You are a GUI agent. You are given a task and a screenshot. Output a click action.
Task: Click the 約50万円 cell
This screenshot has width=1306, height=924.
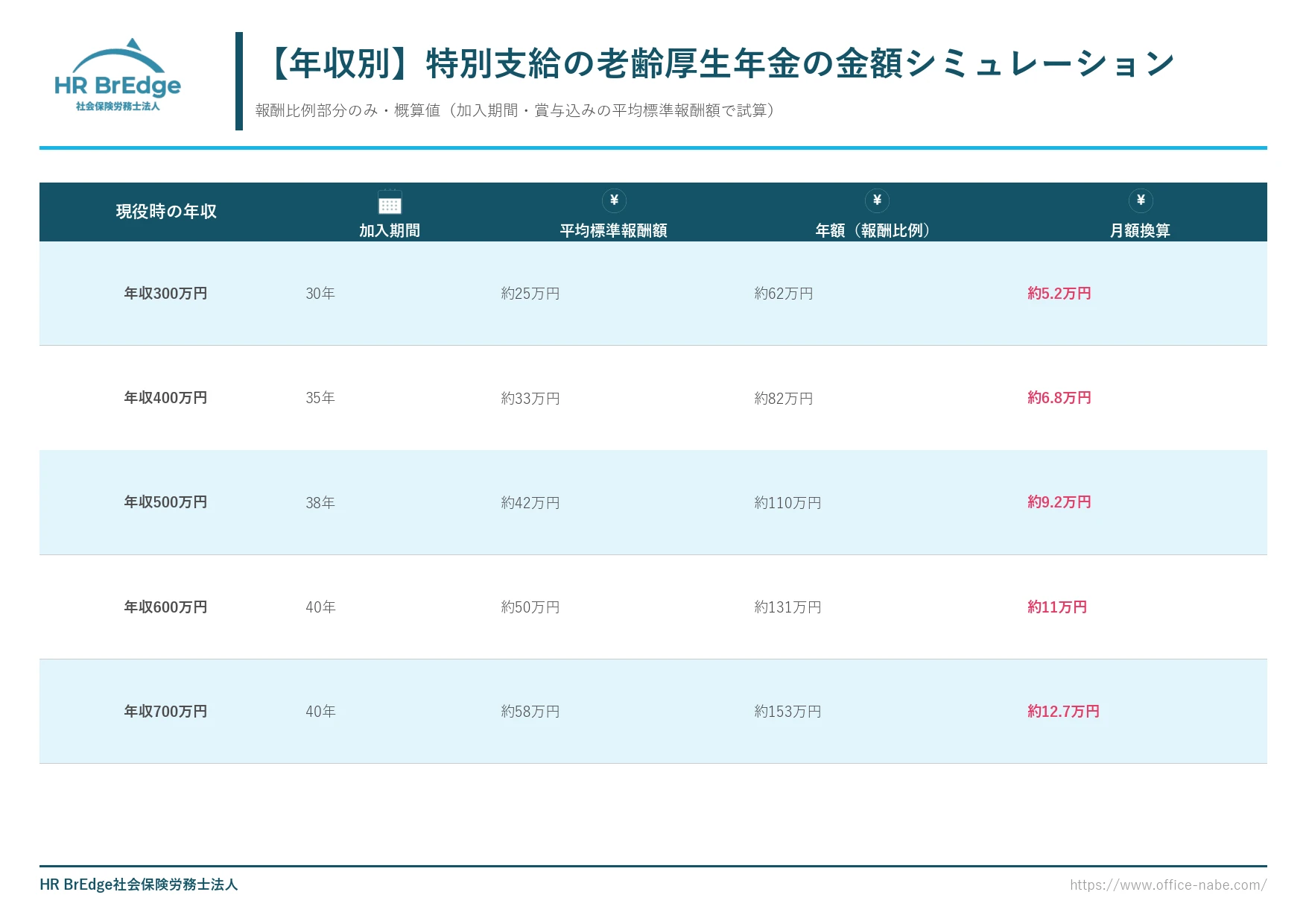click(530, 607)
